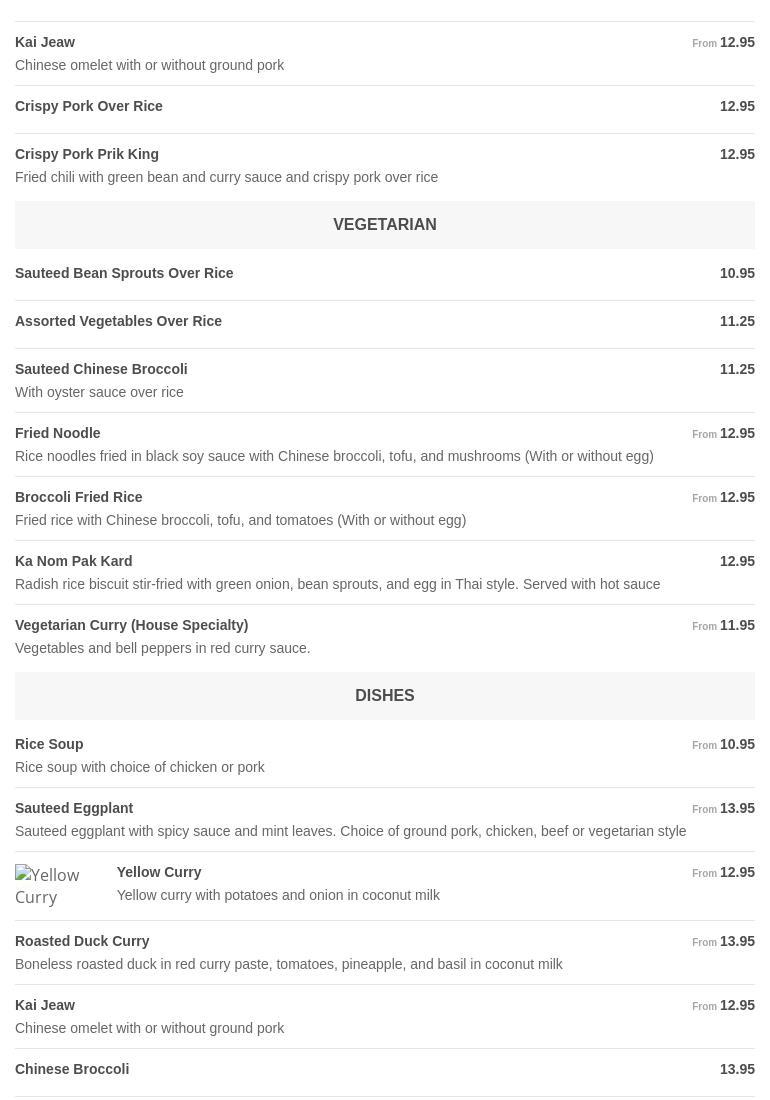Open Vegetarian Curry (House Specialty)
This screenshot has height=1100, width=770.
point(131,625)
